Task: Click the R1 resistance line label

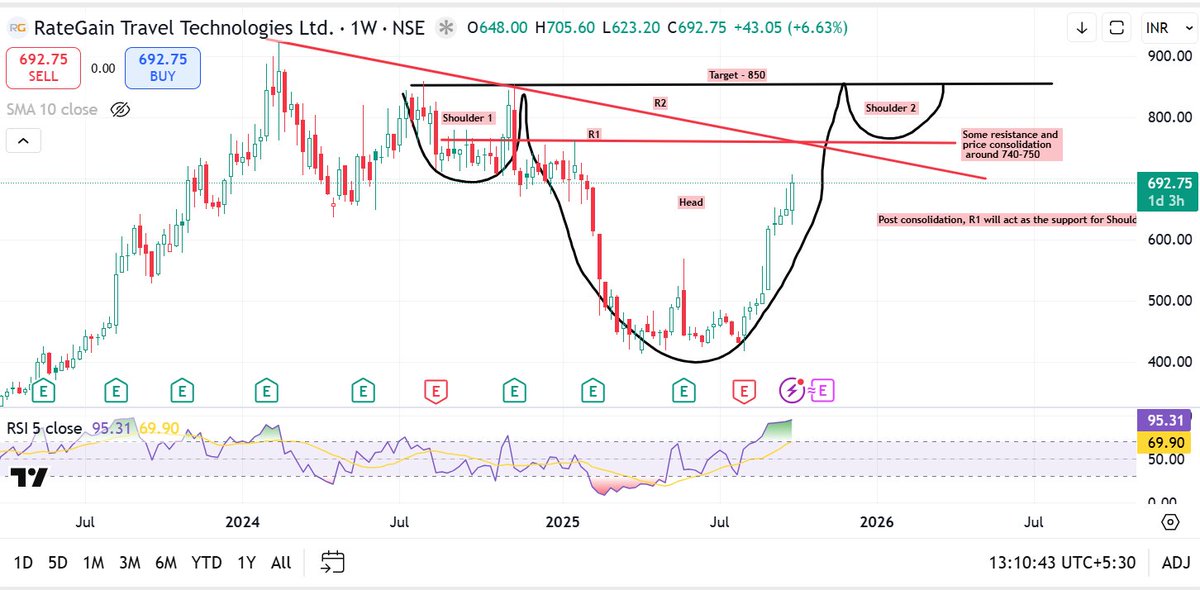Action: tap(593, 134)
